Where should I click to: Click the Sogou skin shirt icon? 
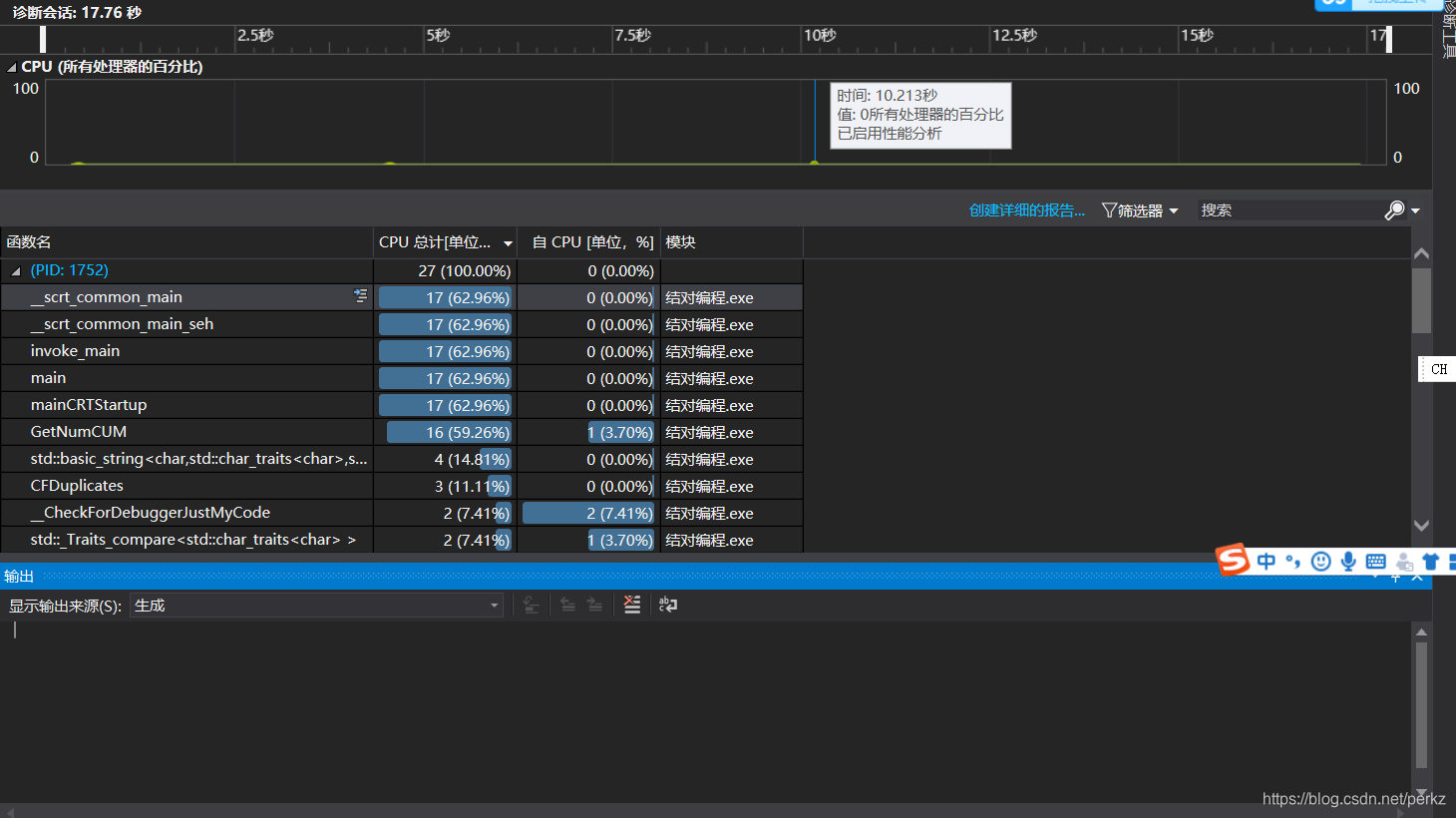pos(1431,562)
